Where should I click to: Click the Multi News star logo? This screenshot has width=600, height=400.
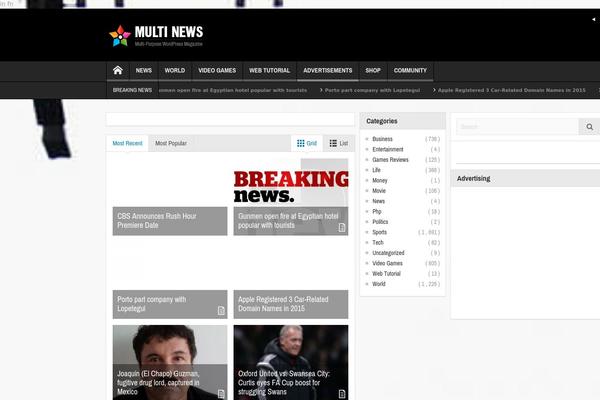[x=120, y=36]
